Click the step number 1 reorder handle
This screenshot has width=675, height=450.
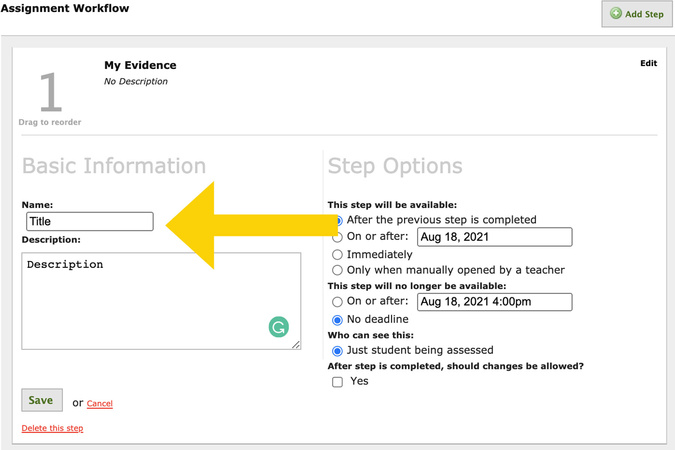(x=51, y=92)
